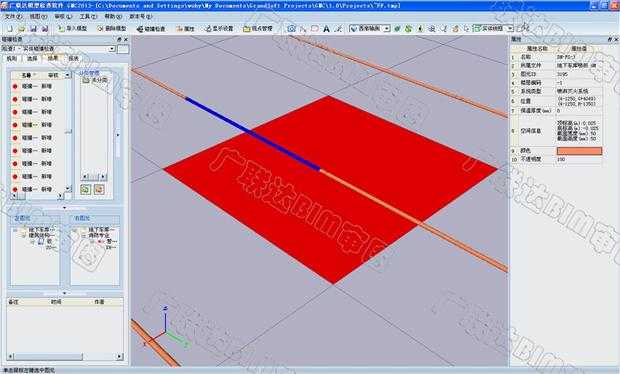The height and width of the screenshot is (374, 620).
Task: Click the second green icon after view dropdown
Action: [x=408, y=28]
